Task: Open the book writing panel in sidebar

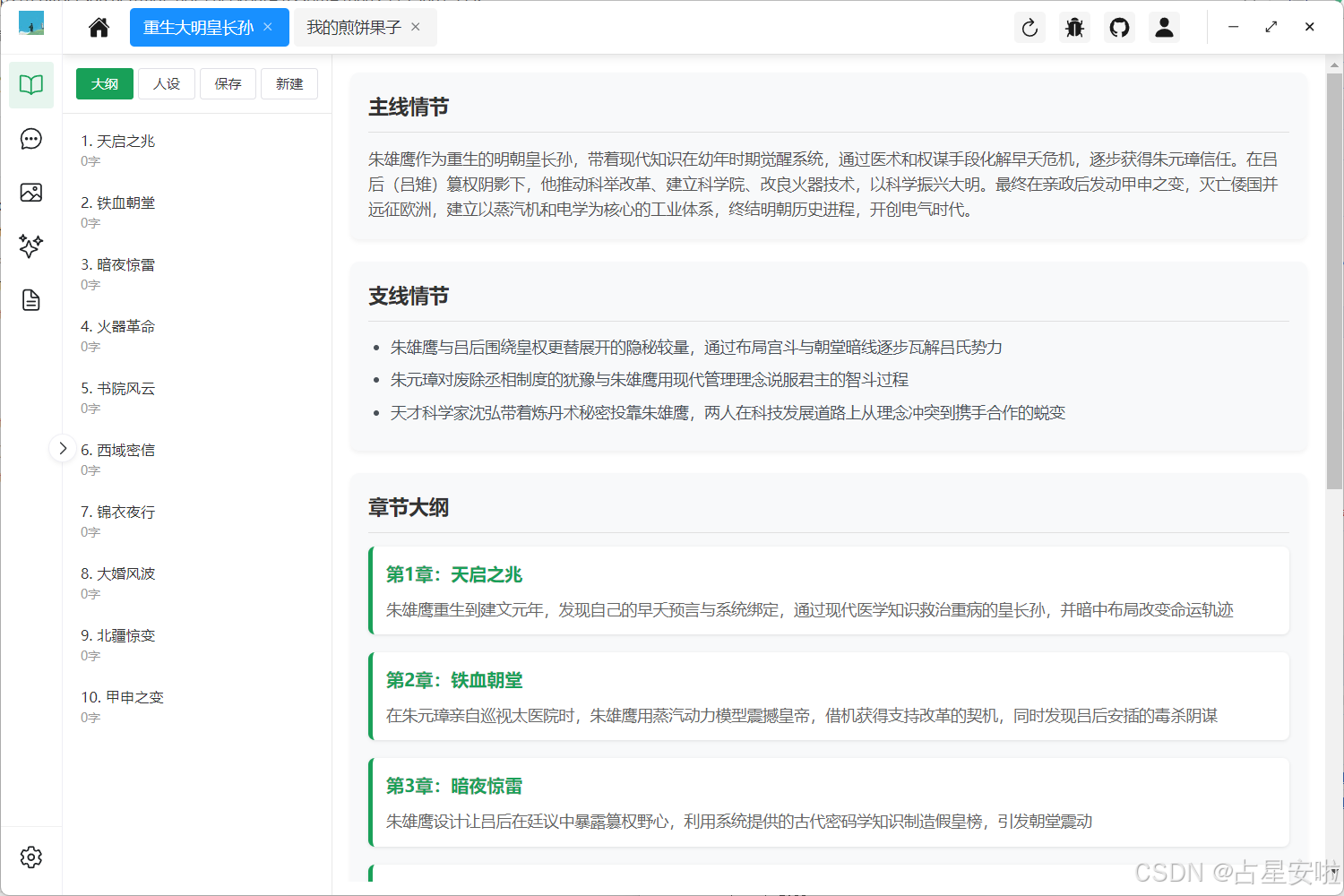Action: 31,85
